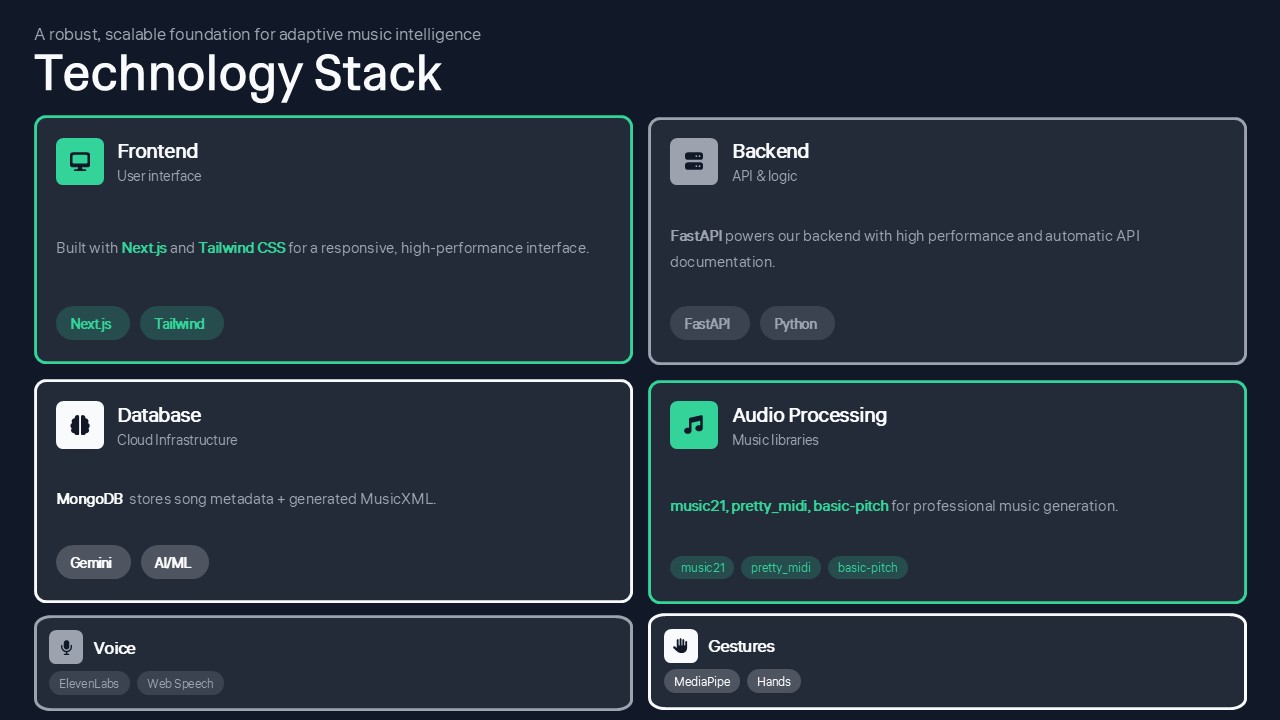The height and width of the screenshot is (720, 1280).
Task: Click the Database card heading
Action: 159,415
